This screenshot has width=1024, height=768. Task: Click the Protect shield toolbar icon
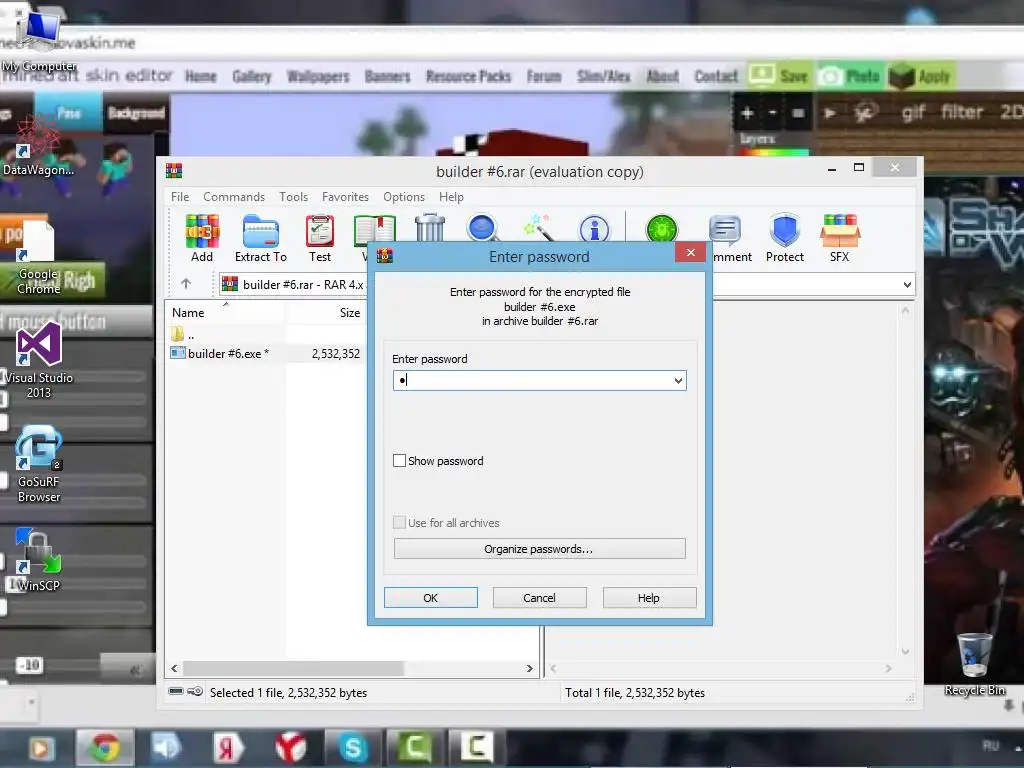click(x=785, y=238)
